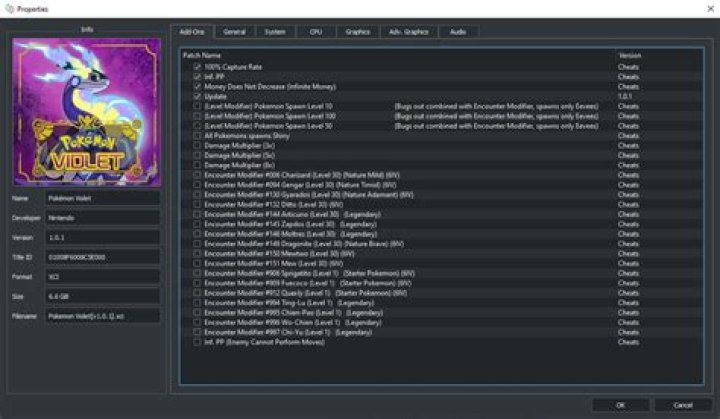Click the Developer field showing Nintendo

click(103, 218)
